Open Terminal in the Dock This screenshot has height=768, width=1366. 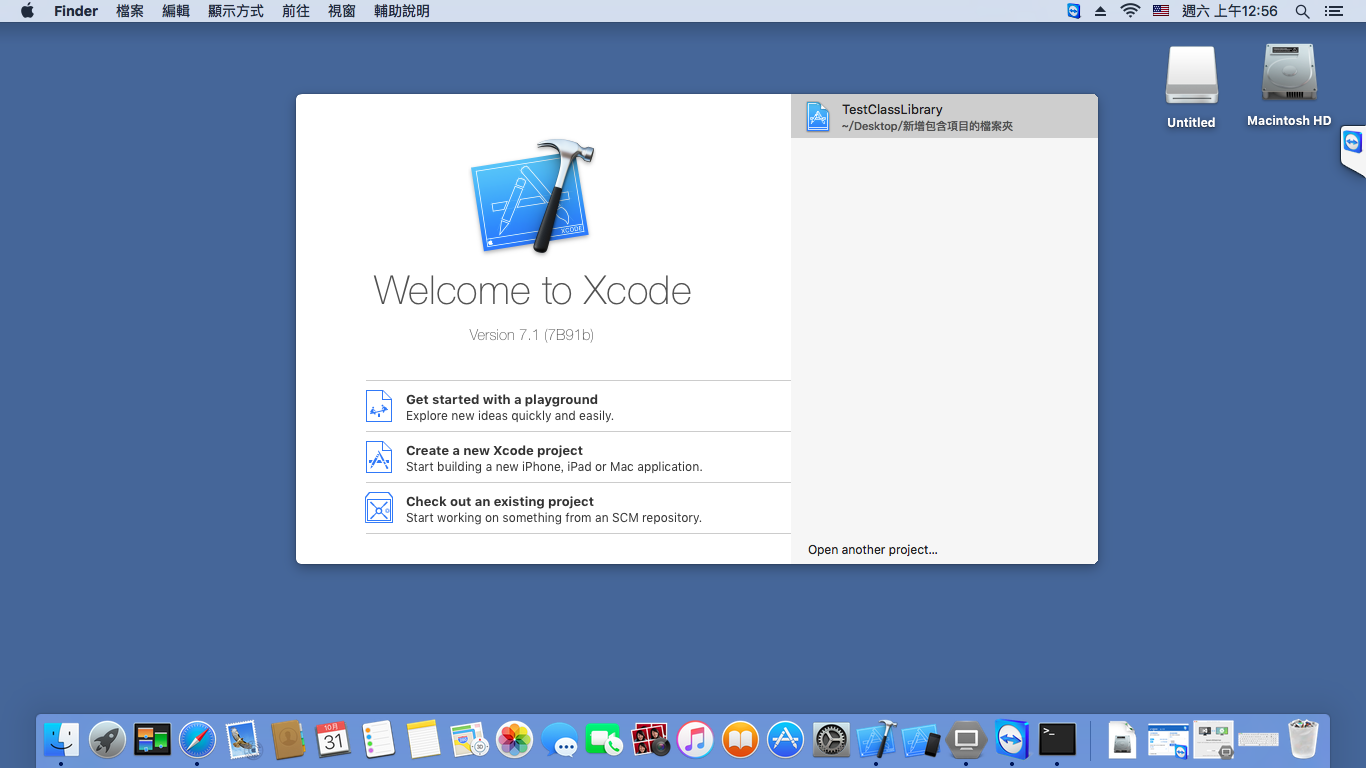(1057, 740)
